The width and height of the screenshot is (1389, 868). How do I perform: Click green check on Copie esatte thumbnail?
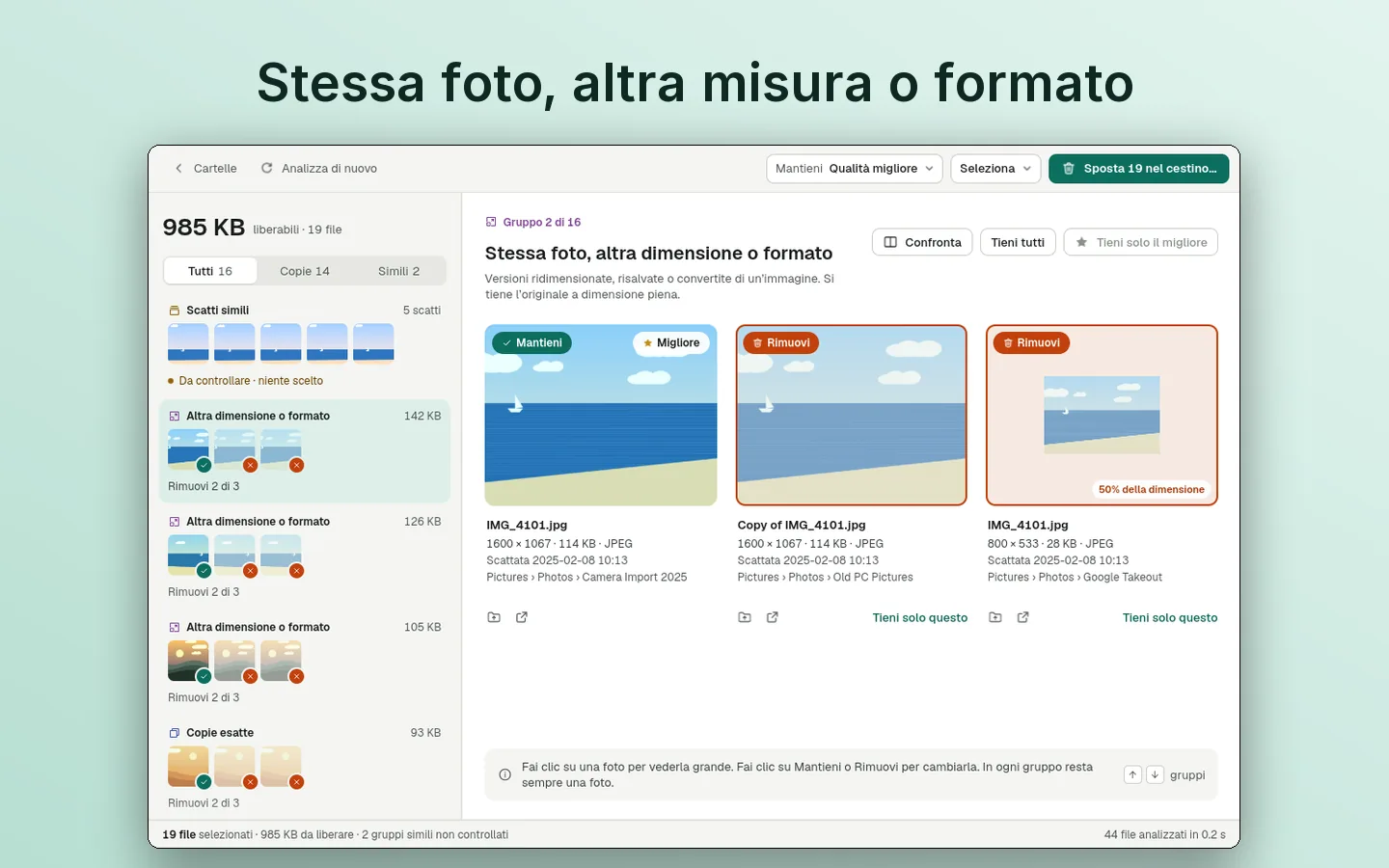pyautogui.click(x=204, y=782)
